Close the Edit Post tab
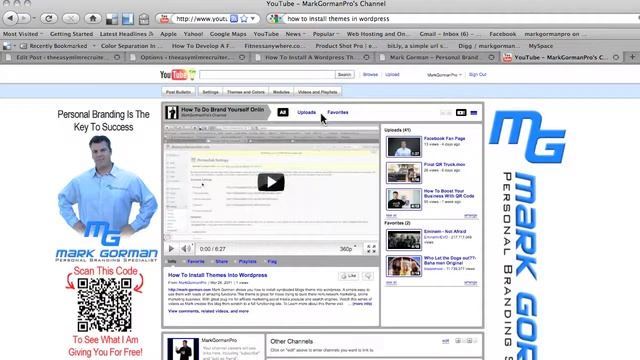Viewport: 640px width, 360px height. click(117, 58)
